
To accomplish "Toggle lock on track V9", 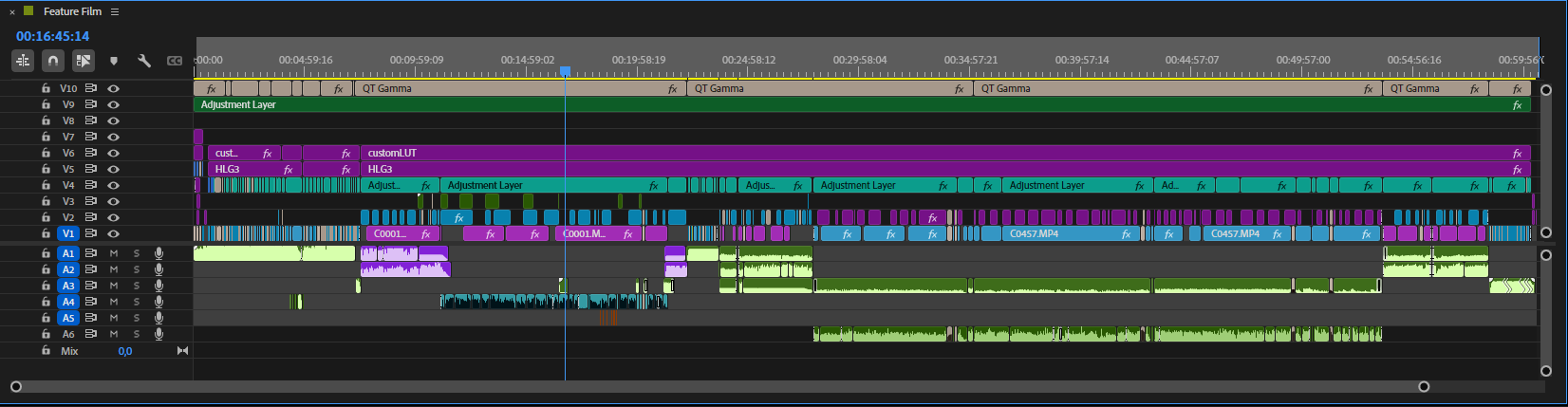I will coord(45,104).
